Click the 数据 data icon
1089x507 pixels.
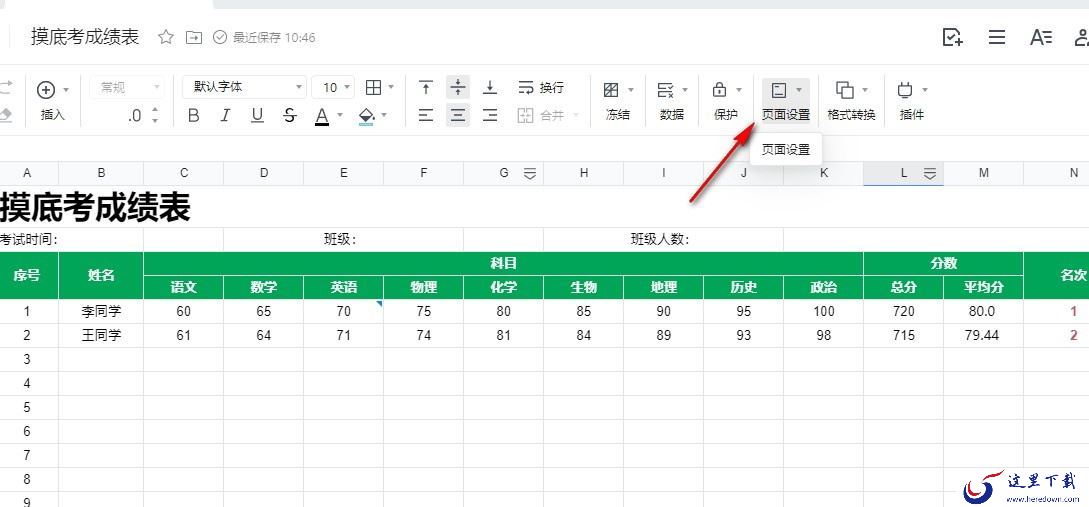(665, 90)
